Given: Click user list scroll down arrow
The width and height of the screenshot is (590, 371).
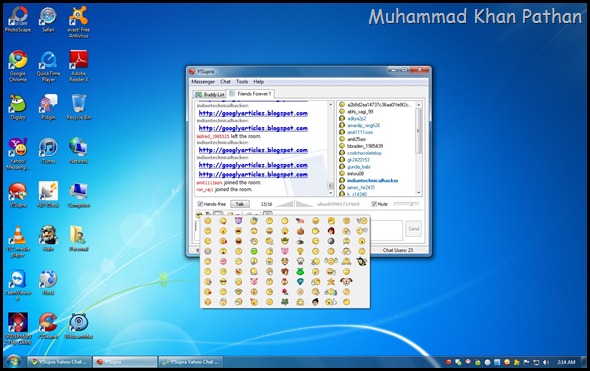Looking at the screenshot, I should click(418, 193).
